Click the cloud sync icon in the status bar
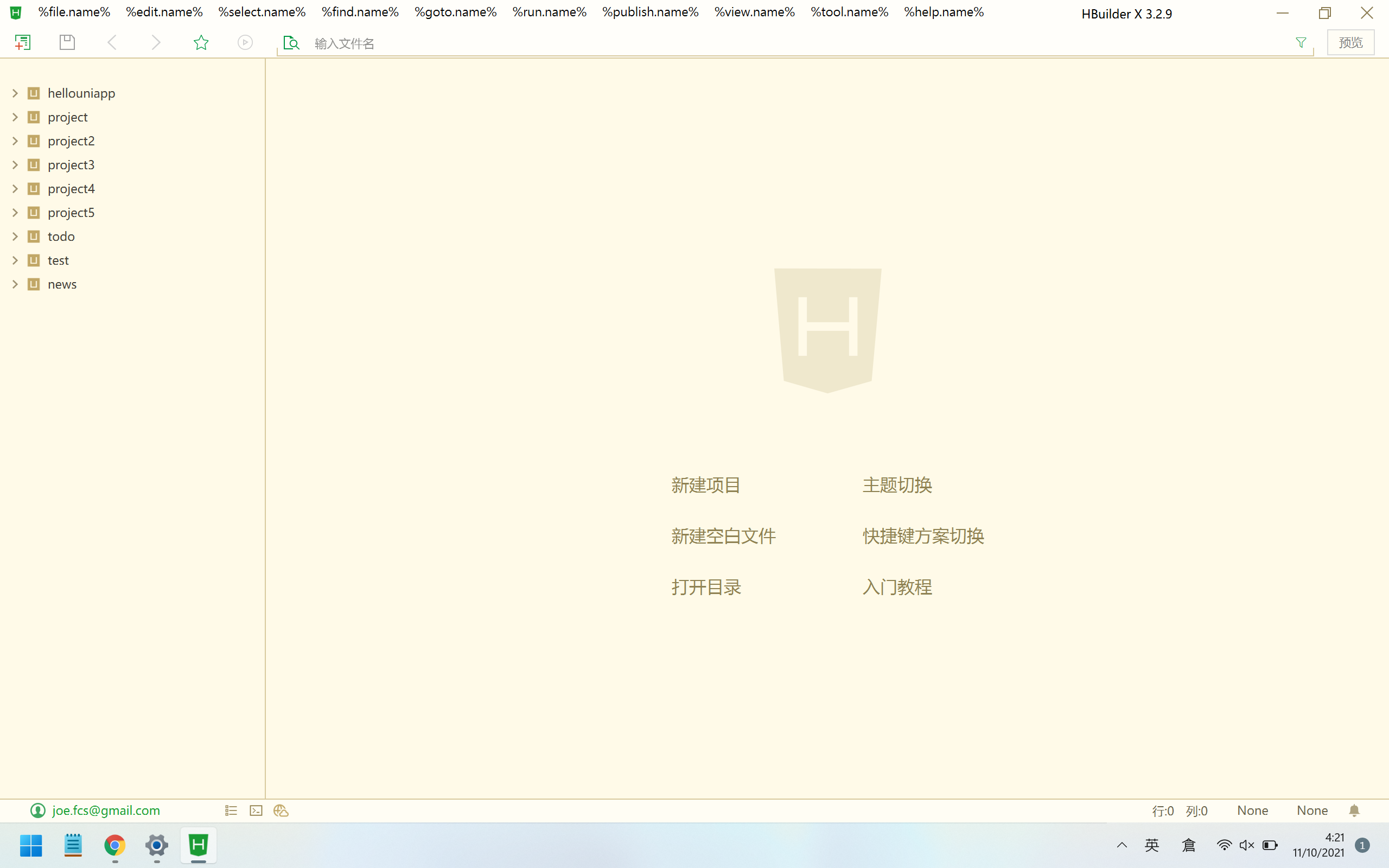The height and width of the screenshot is (868, 1389). coord(281,810)
